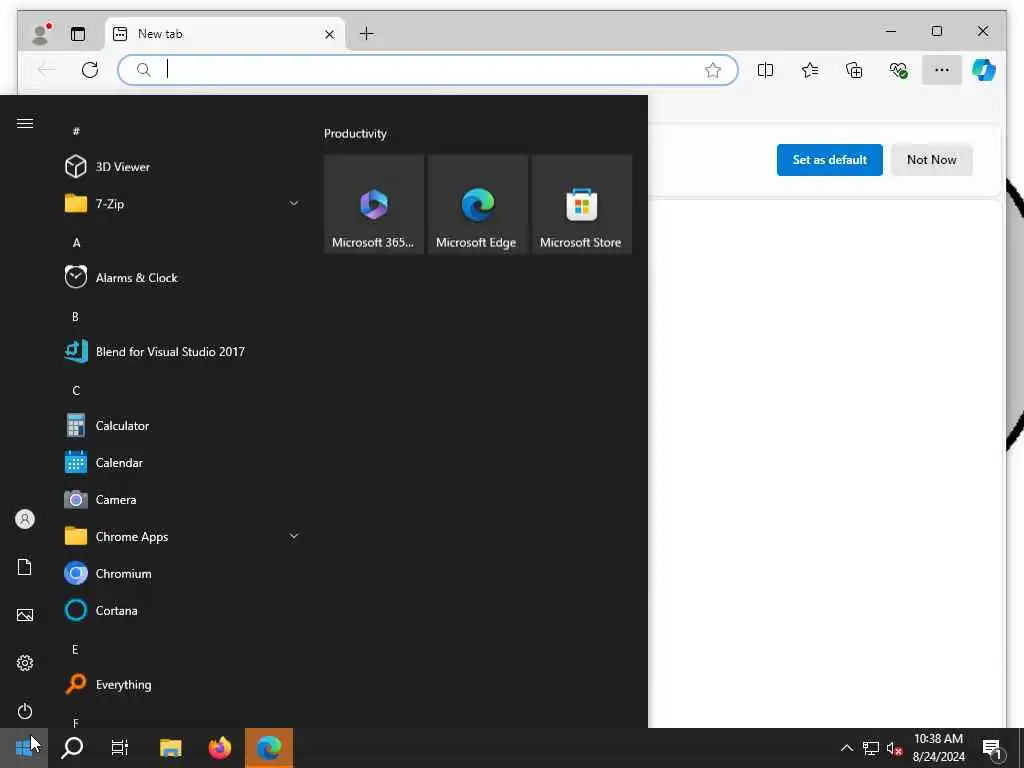Click Set as default button in Edge
Image resolution: width=1024 pixels, height=768 pixels.
(x=829, y=160)
